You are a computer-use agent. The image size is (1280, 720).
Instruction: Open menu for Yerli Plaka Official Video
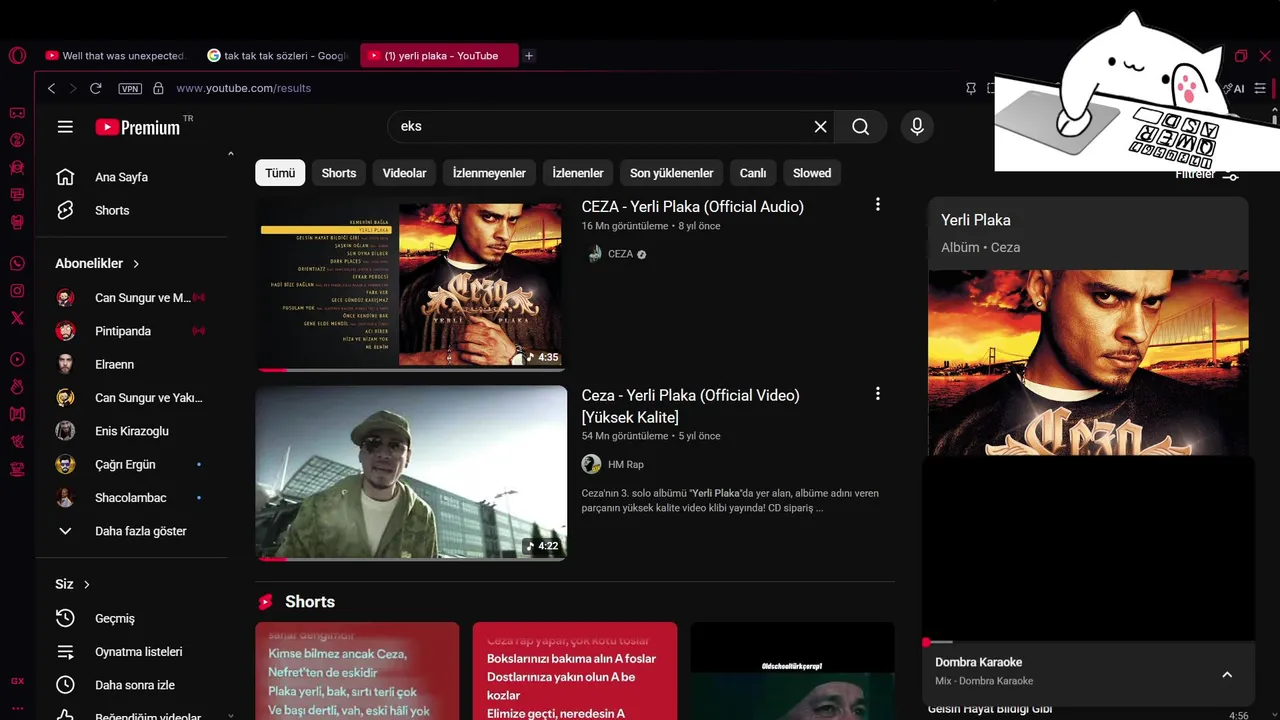pos(878,394)
